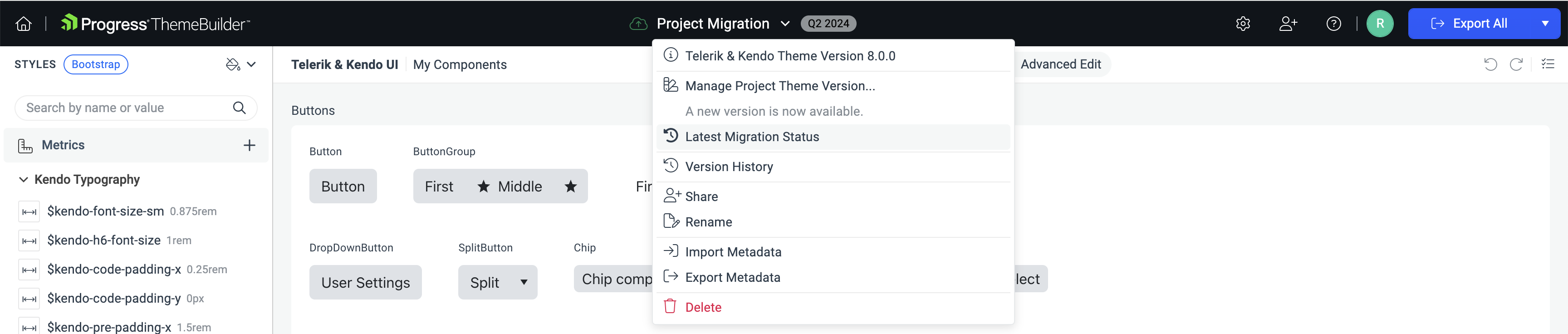Open the R user avatar menu
The height and width of the screenshot is (334, 1568).
(1380, 24)
